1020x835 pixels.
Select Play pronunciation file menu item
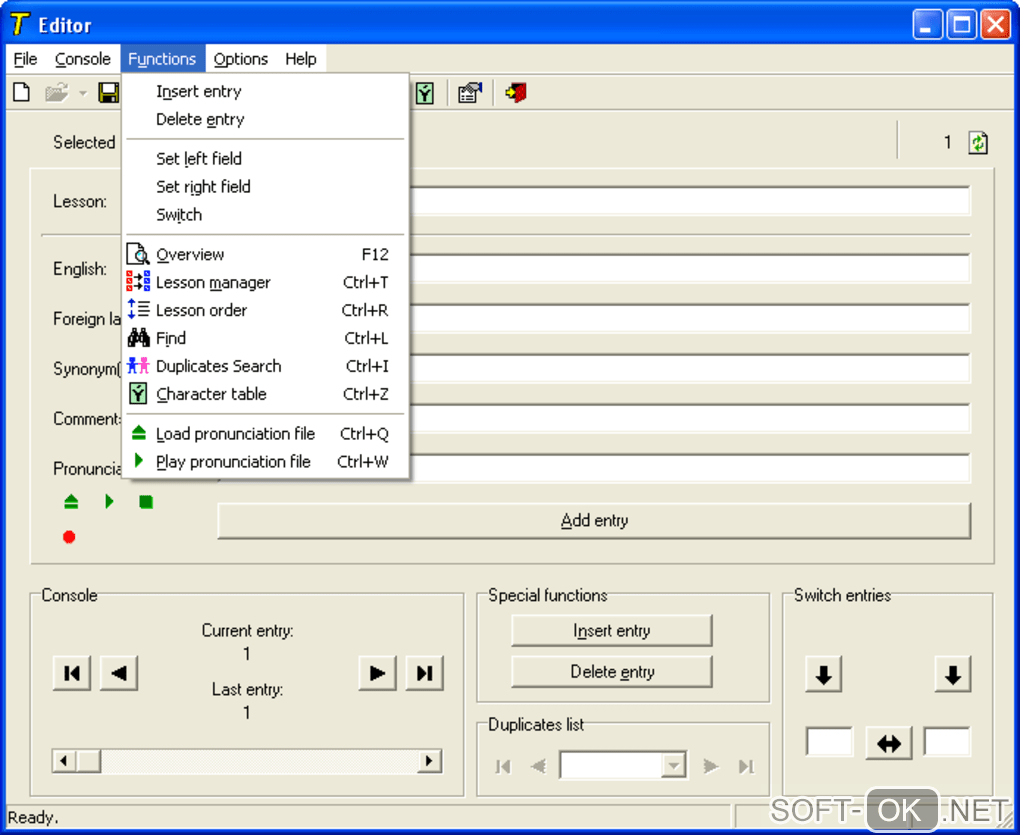pyautogui.click(x=233, y=462)
